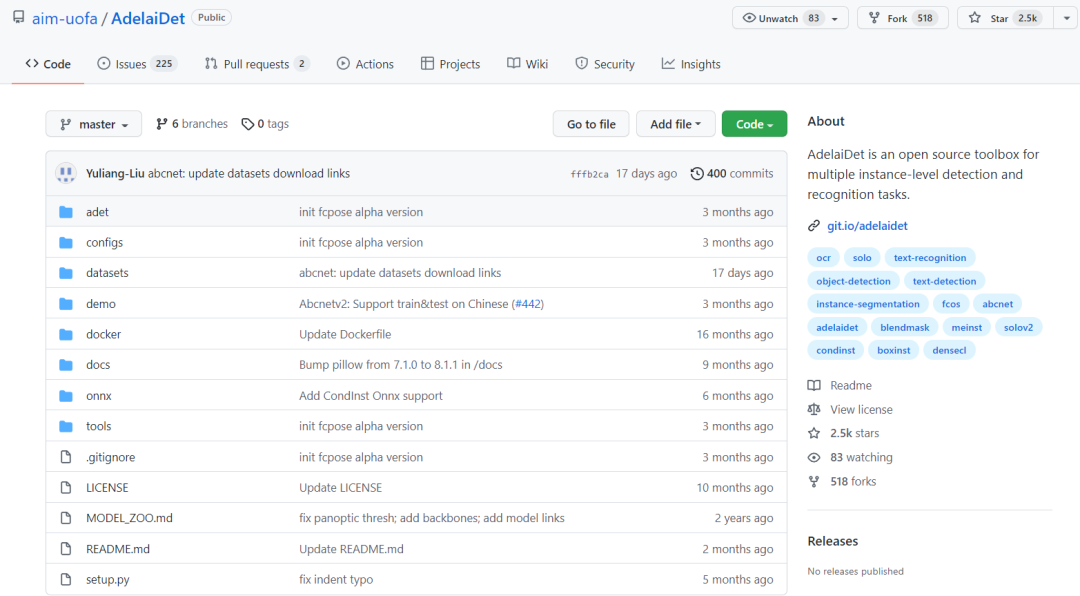1080x596 pixels.
Task: Open the 'fix indent typo' commit message
Action: coord(336,579)
